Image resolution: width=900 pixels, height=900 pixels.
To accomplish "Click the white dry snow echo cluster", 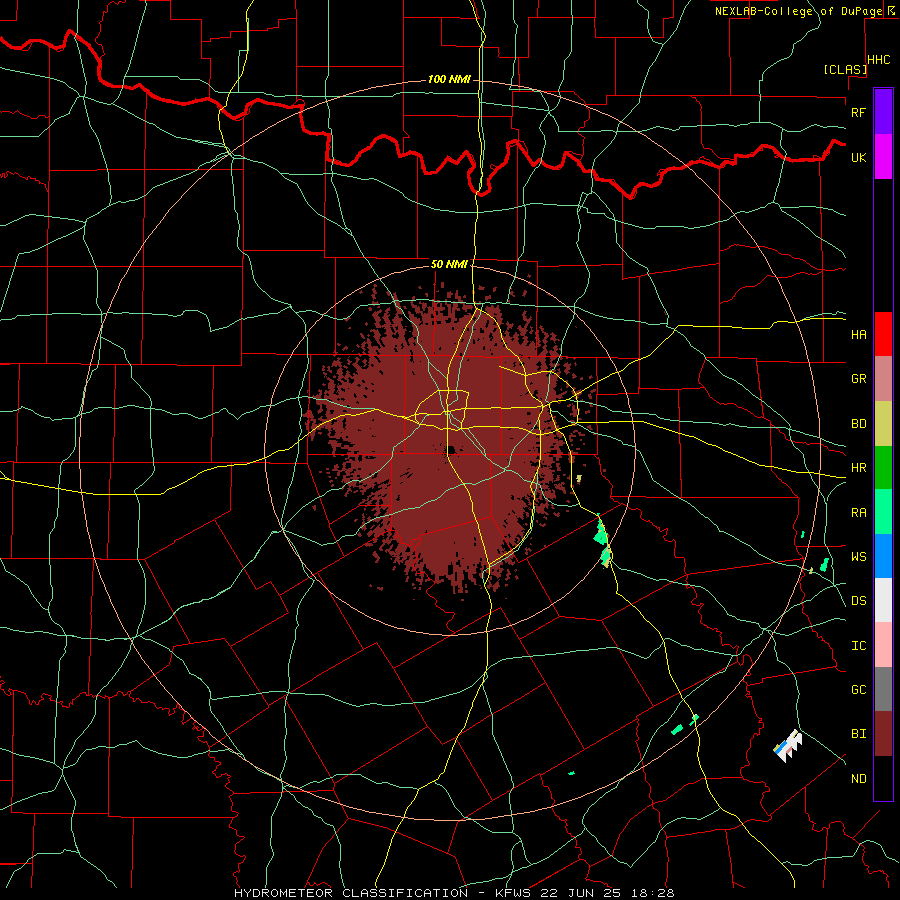I will [x=789, y=746].
